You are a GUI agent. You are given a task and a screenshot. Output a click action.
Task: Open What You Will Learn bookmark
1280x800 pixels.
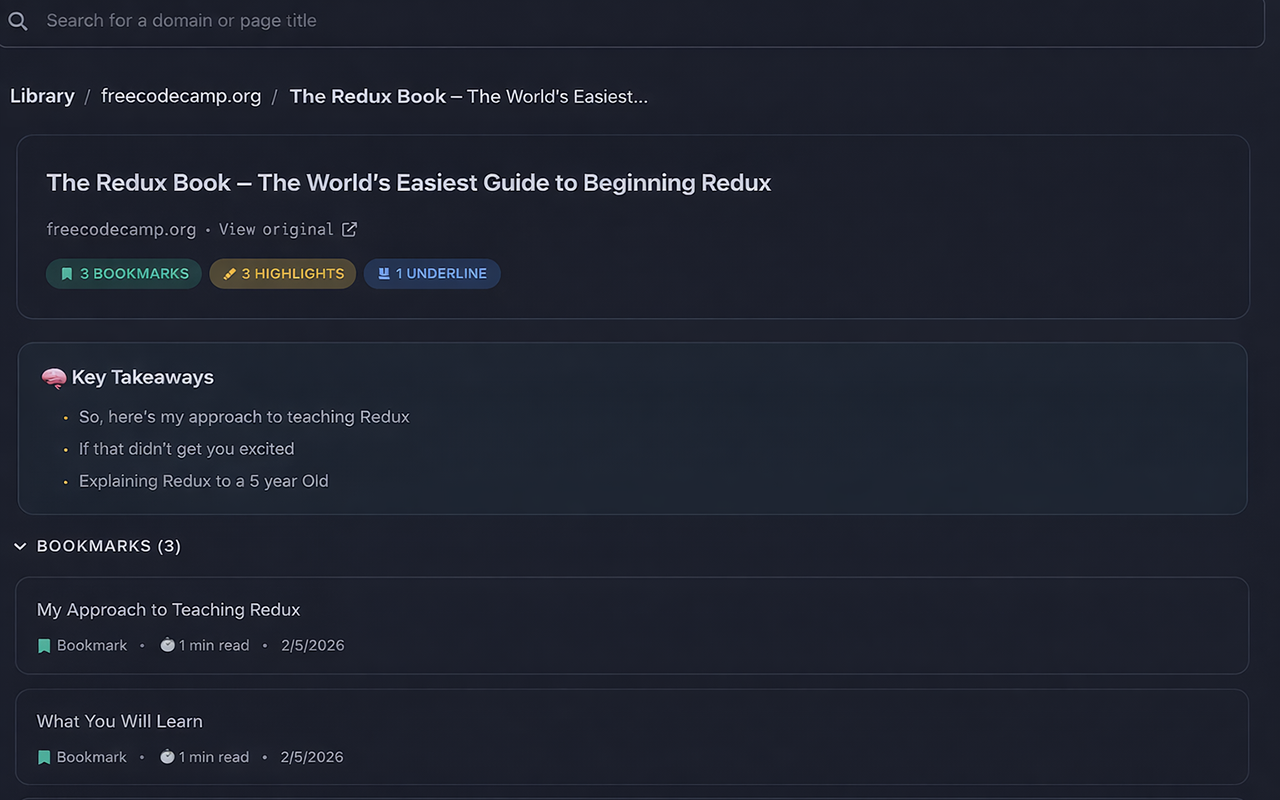click(x=632, y=737)
